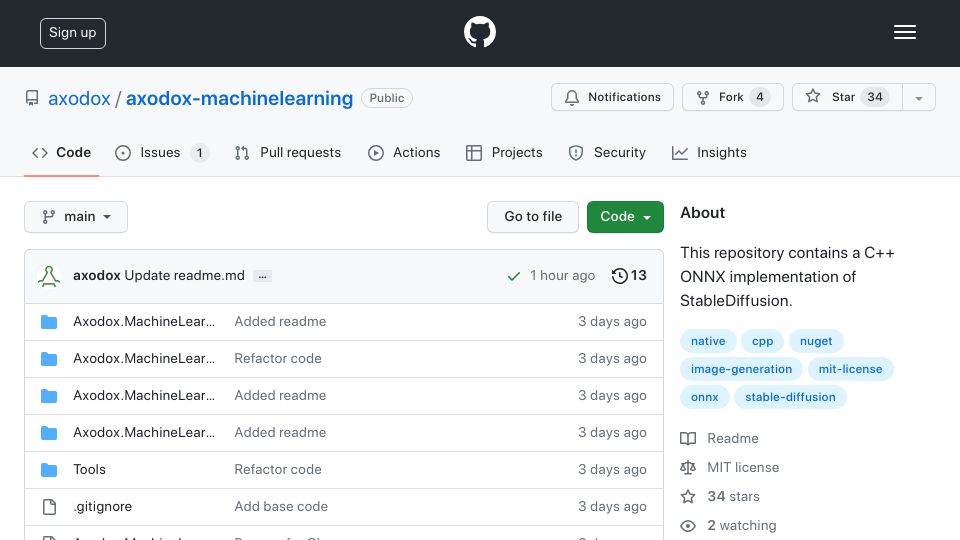Expand commit details ellipsis button
This screenshot has width=960, height=540.
pyautogui.click(x=263, y=276)
